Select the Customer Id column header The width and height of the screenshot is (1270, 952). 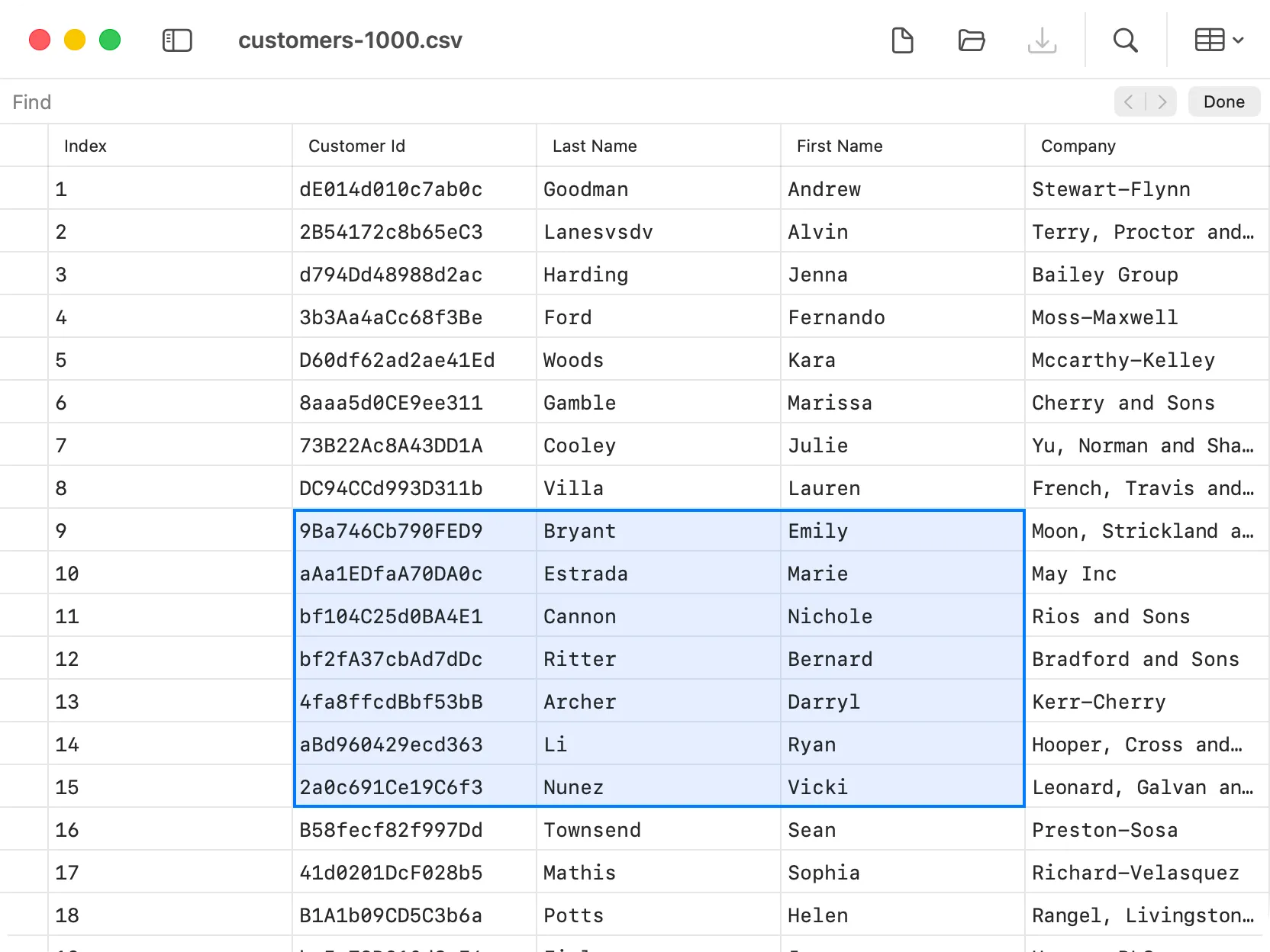pyautogui.click(x=414, y=146)
